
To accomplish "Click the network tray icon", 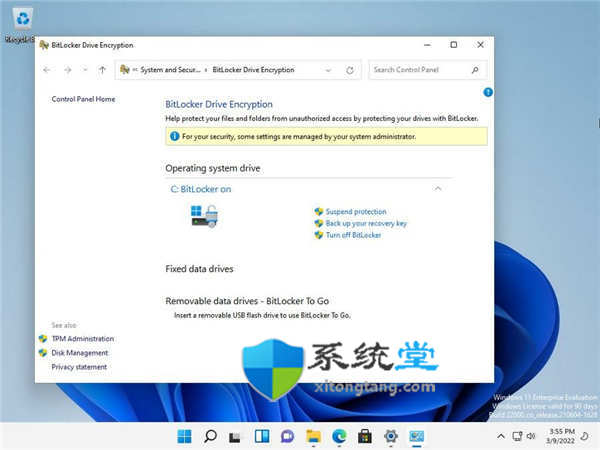I will [517, 436].
